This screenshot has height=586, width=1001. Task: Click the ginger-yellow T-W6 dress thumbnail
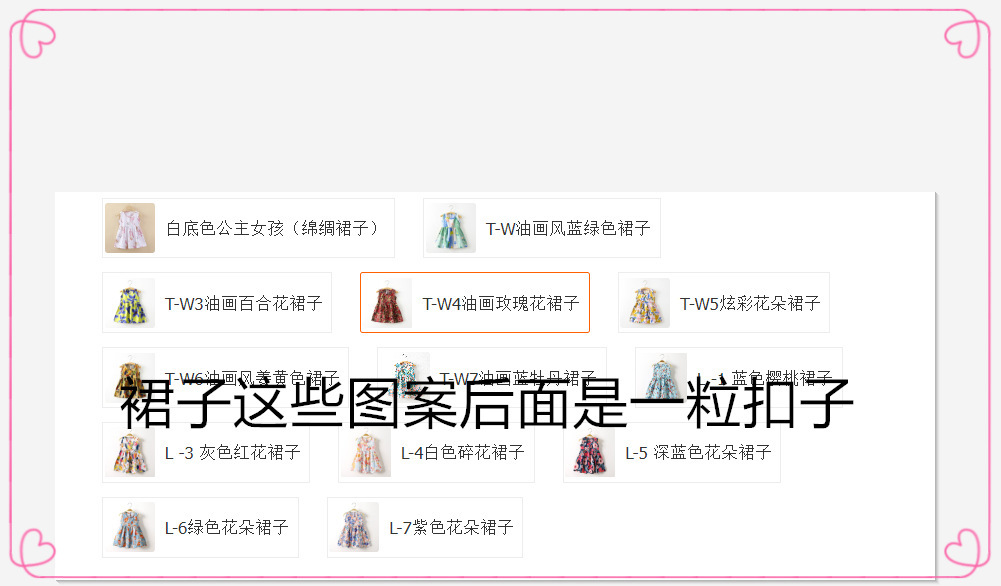pos(130,377)
